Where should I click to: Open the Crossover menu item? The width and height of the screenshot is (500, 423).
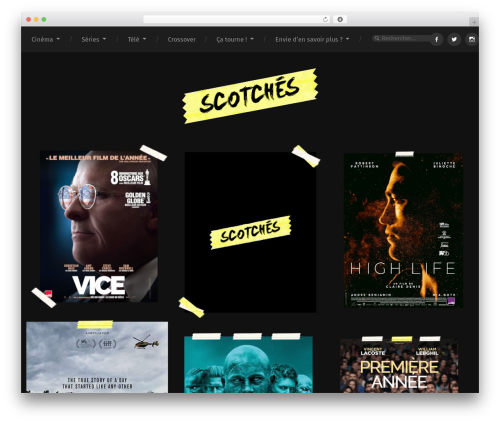point(182,39)
